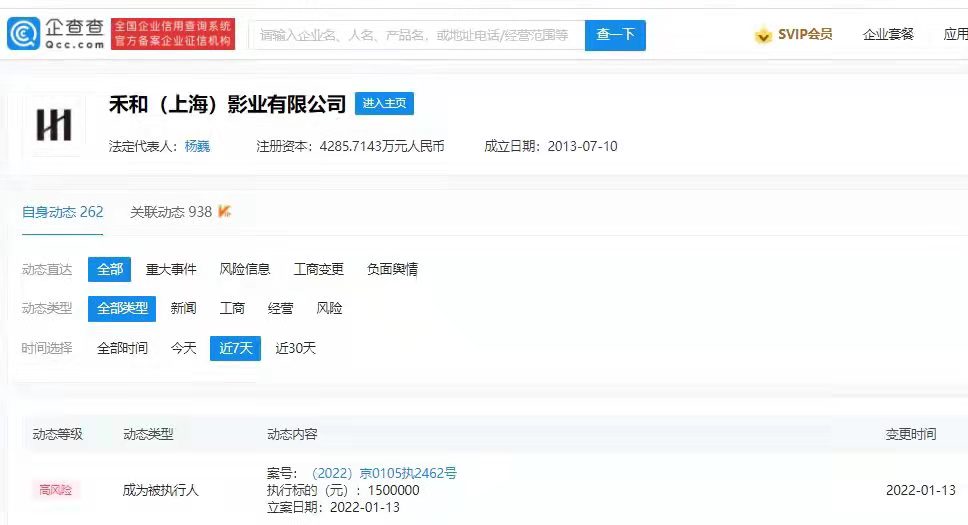Click the search input field

[x=418, y=35]
